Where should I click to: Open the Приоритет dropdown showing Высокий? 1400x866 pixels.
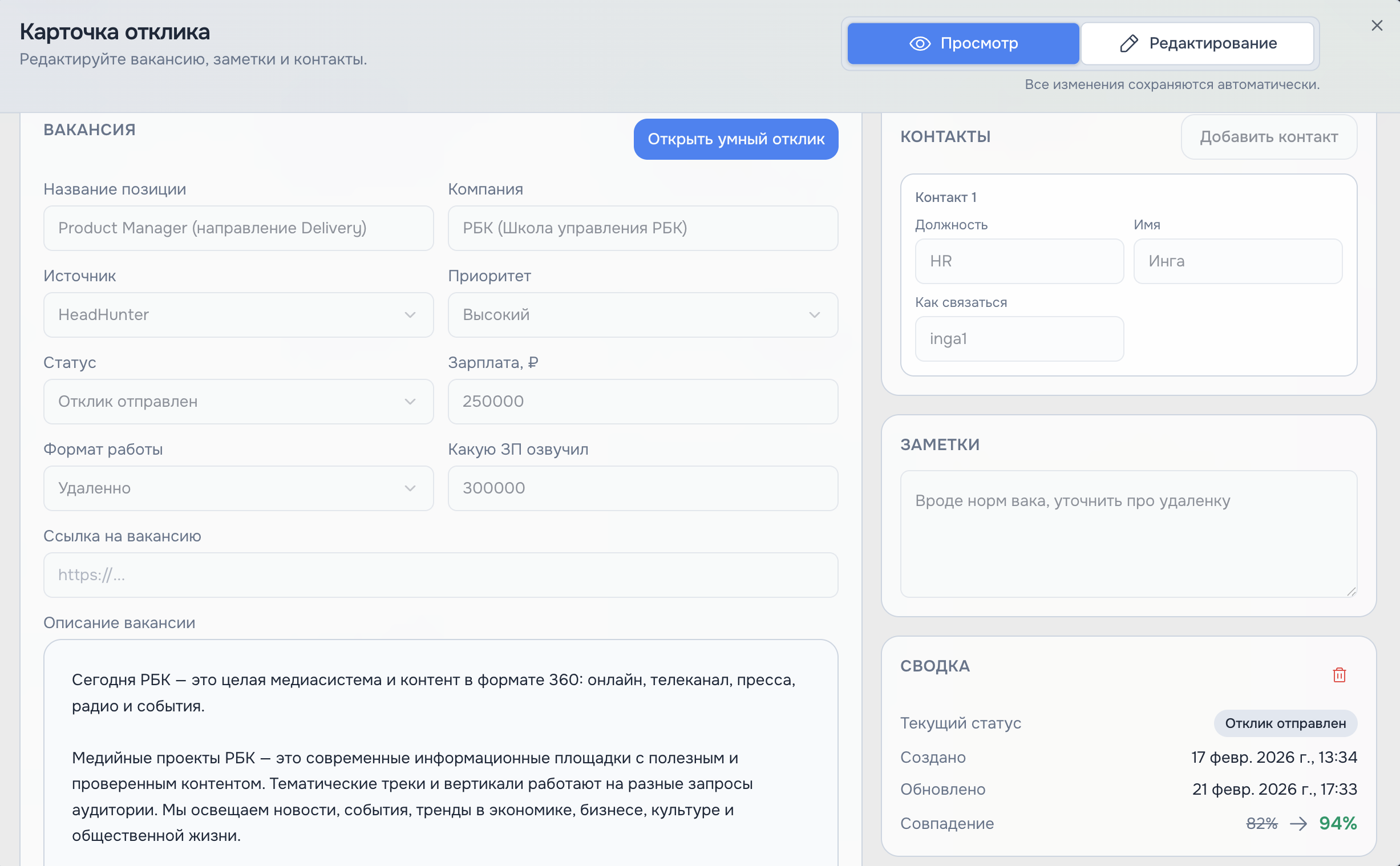[x=642, y=314]
